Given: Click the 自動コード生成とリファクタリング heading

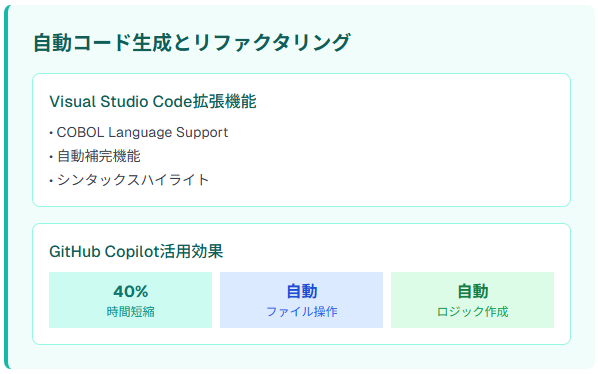Looking at the screenshot, I should (x=192, y=42).
